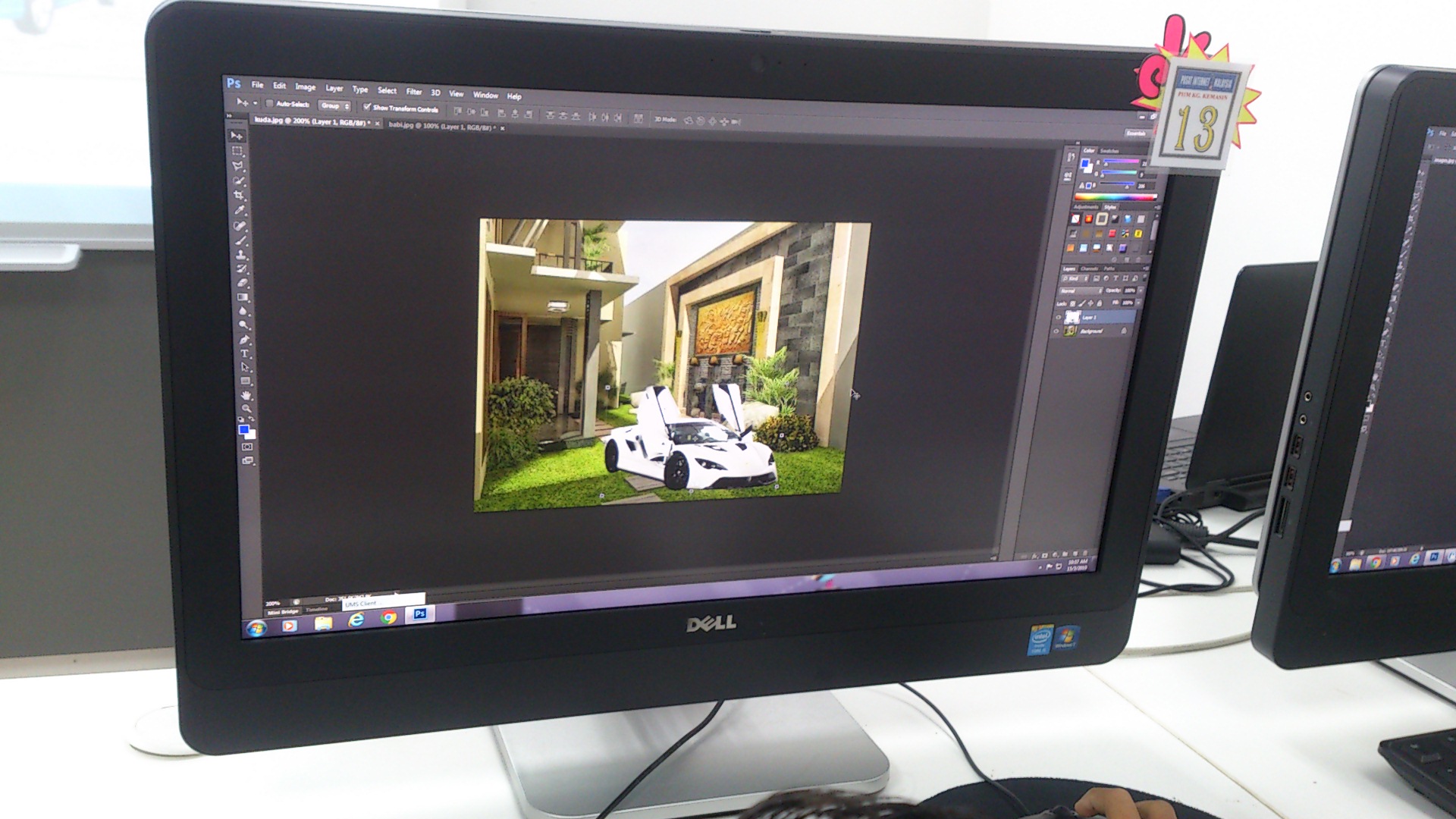This screenshot has height=819, width=1456.
Task: Select the Hand tool
Action: click(x=246, y=395)
